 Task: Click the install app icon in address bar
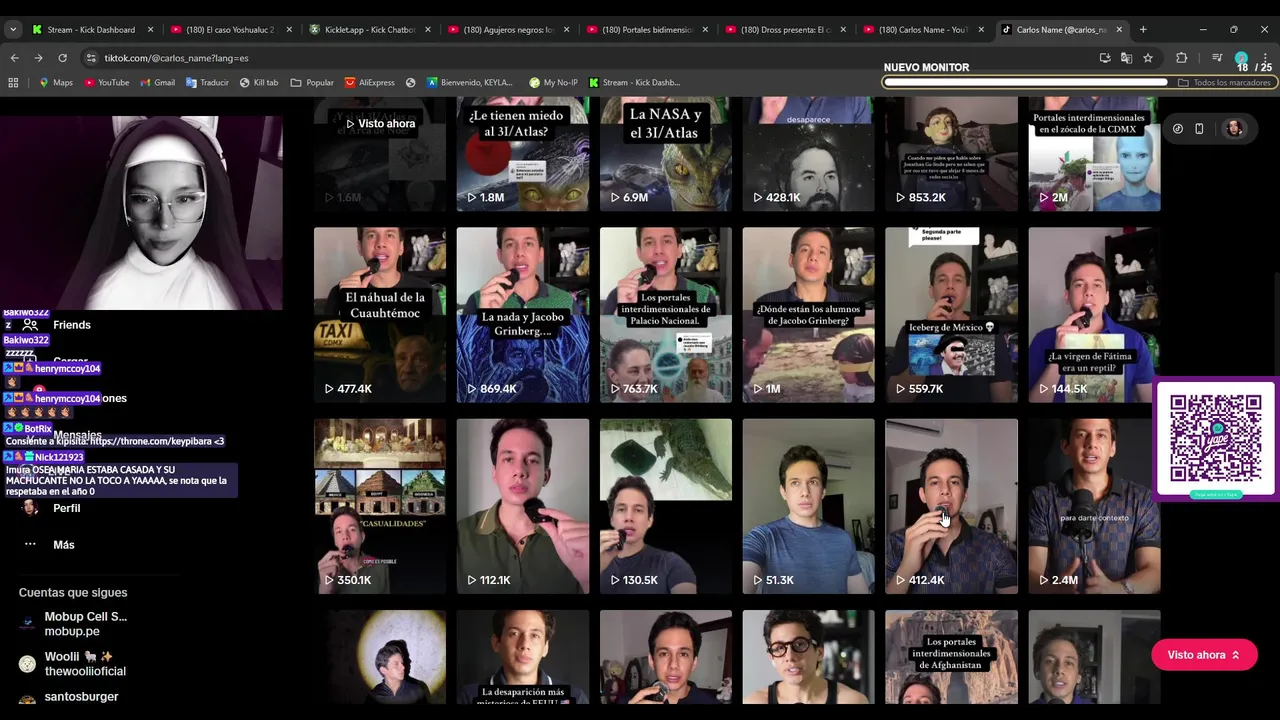[1105, 58]
